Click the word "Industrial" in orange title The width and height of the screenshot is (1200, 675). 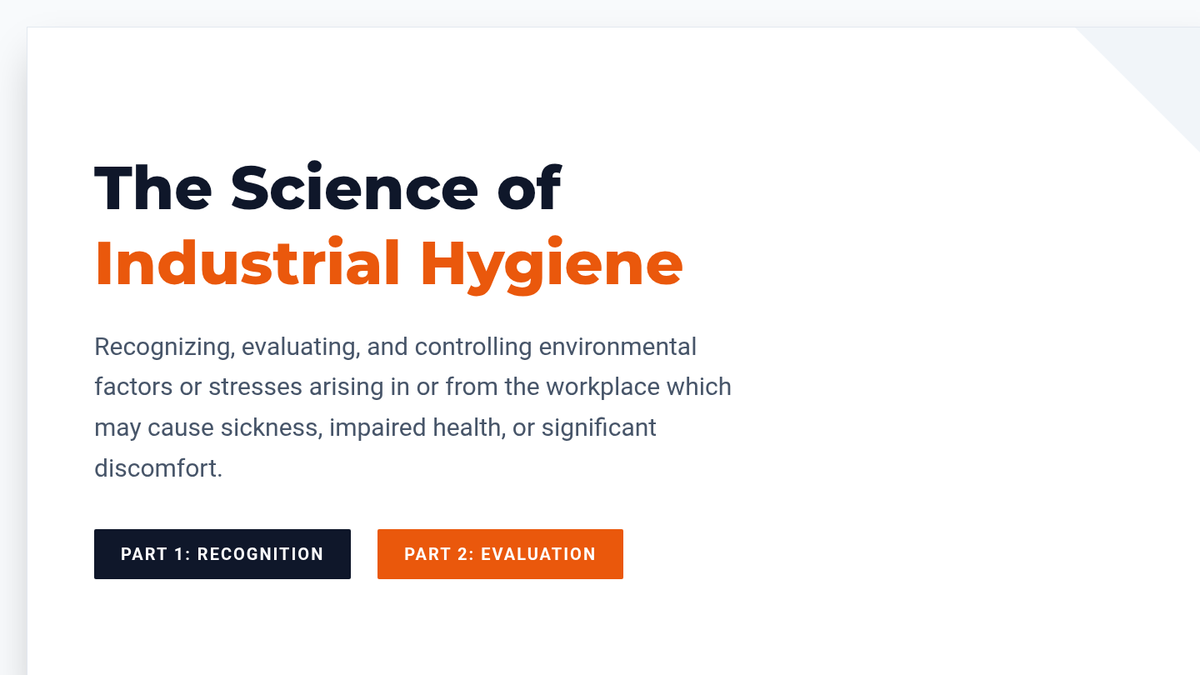point(247,264)
